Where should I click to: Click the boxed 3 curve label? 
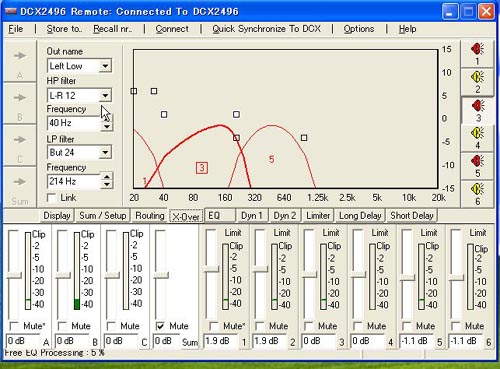click(x=202, y=168)
